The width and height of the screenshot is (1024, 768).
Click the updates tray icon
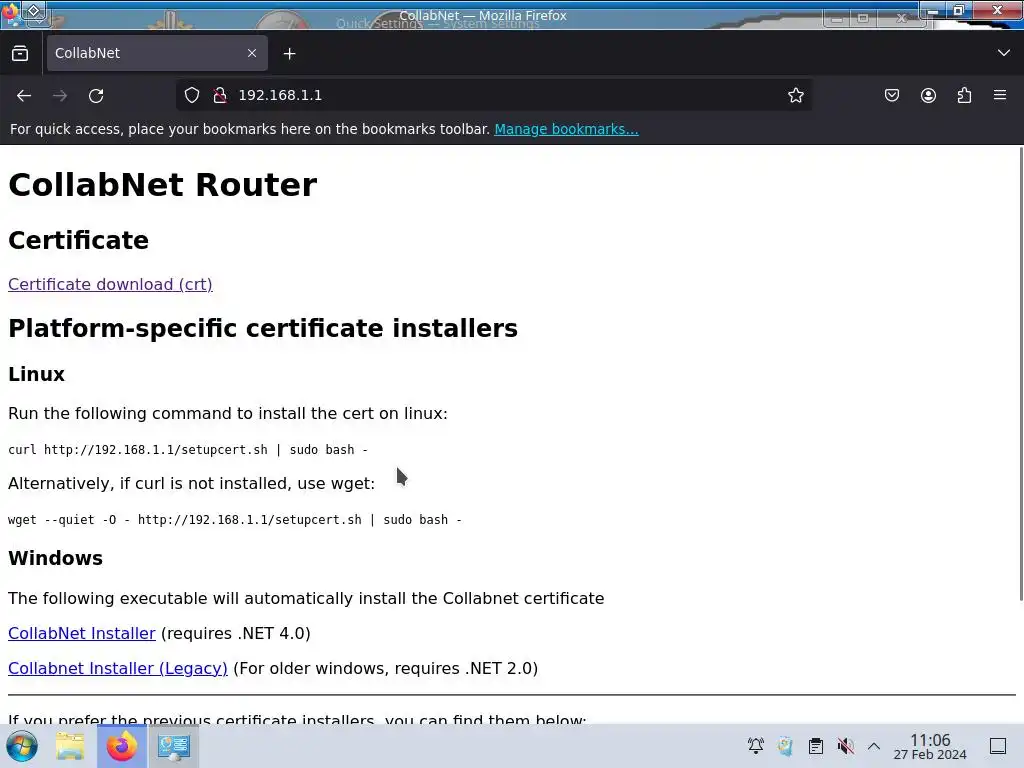(x=786, y=746)
